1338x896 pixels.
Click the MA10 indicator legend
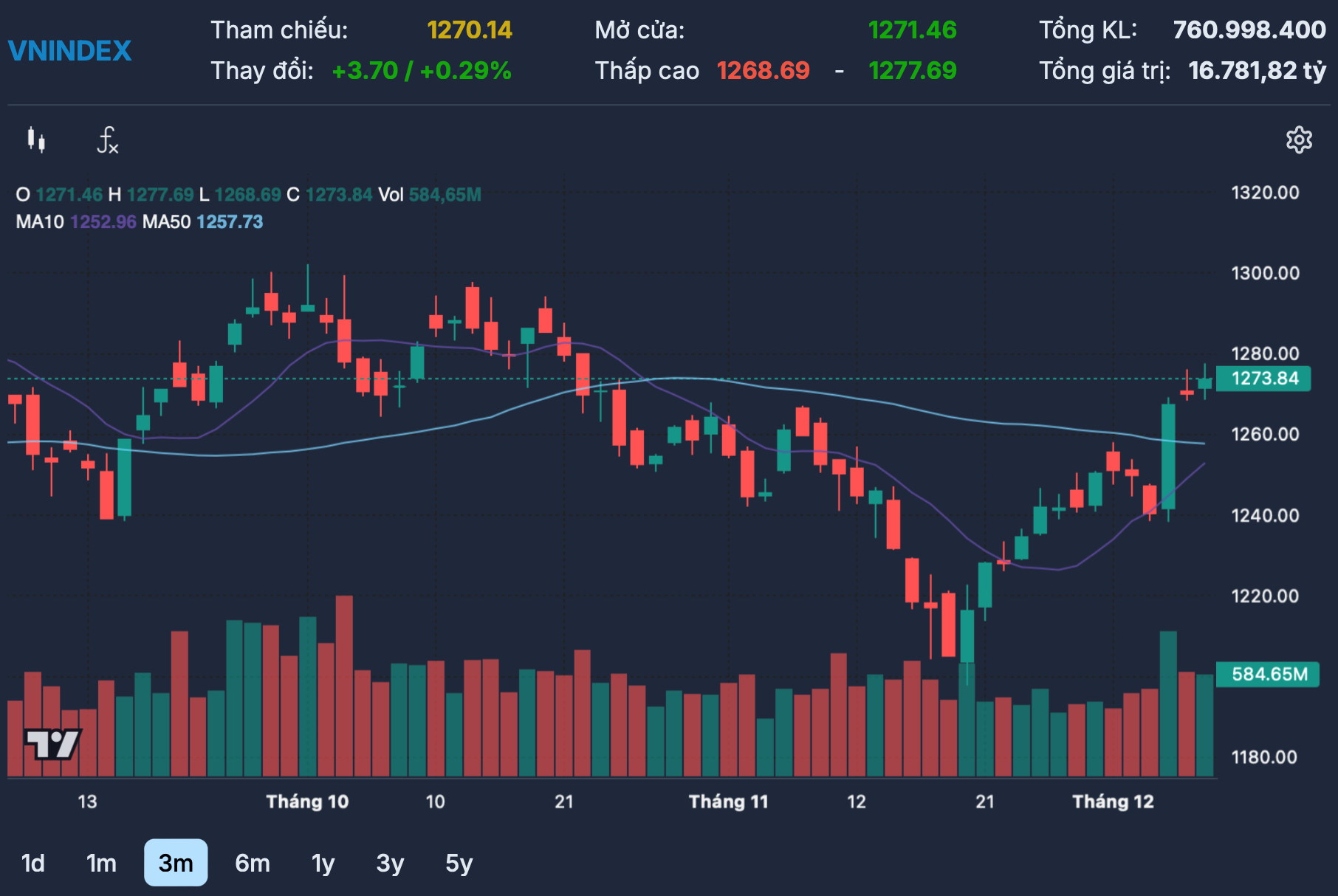click(x=76, y=222)
